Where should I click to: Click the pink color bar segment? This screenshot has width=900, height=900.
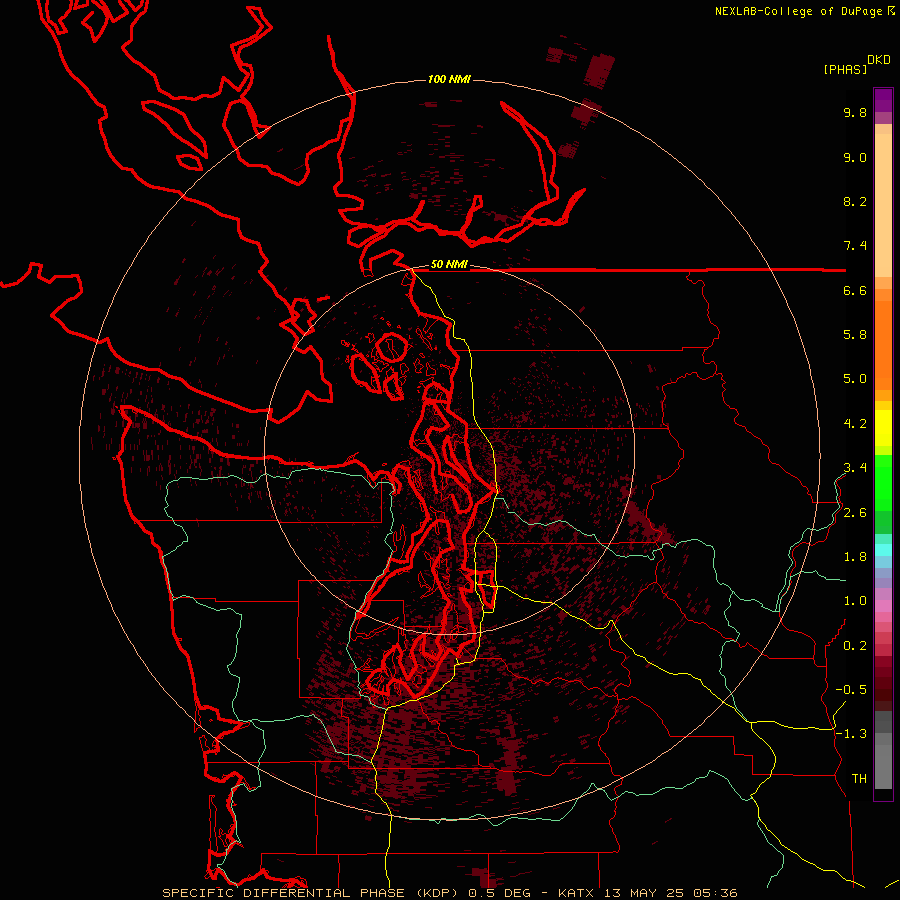(x=883, y=606)
